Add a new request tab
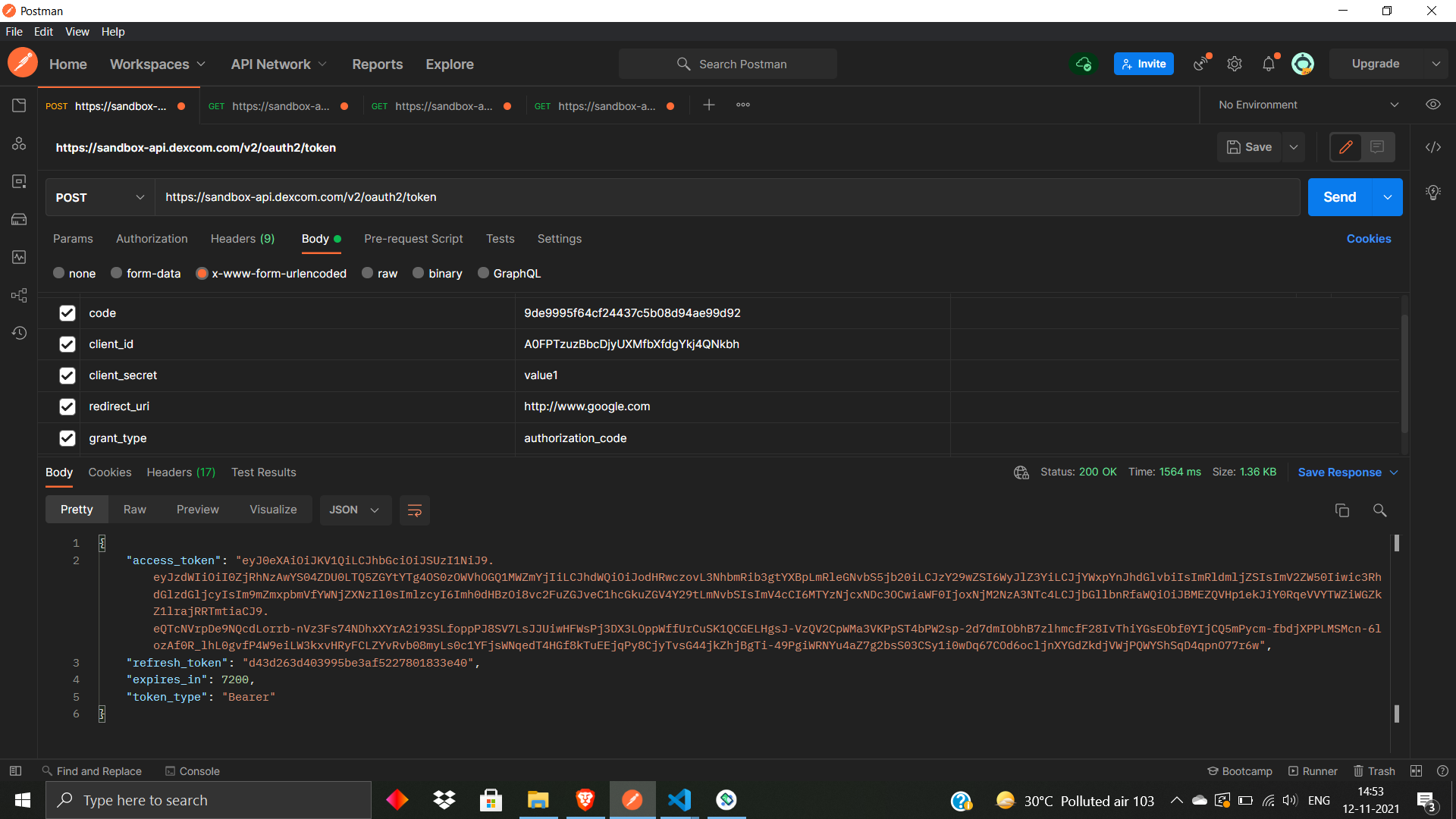This screenshot has width=1456, height=819. click(709, 105)
